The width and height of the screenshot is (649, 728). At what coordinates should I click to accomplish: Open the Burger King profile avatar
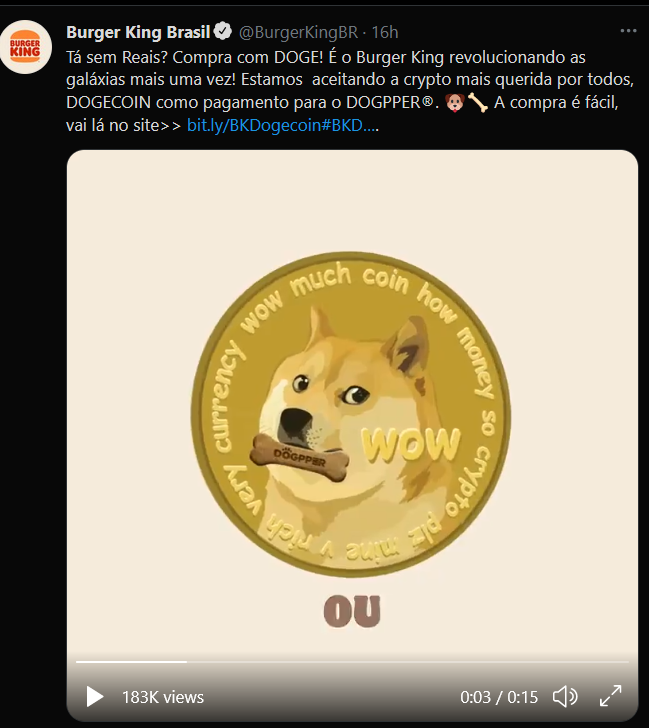25,47
